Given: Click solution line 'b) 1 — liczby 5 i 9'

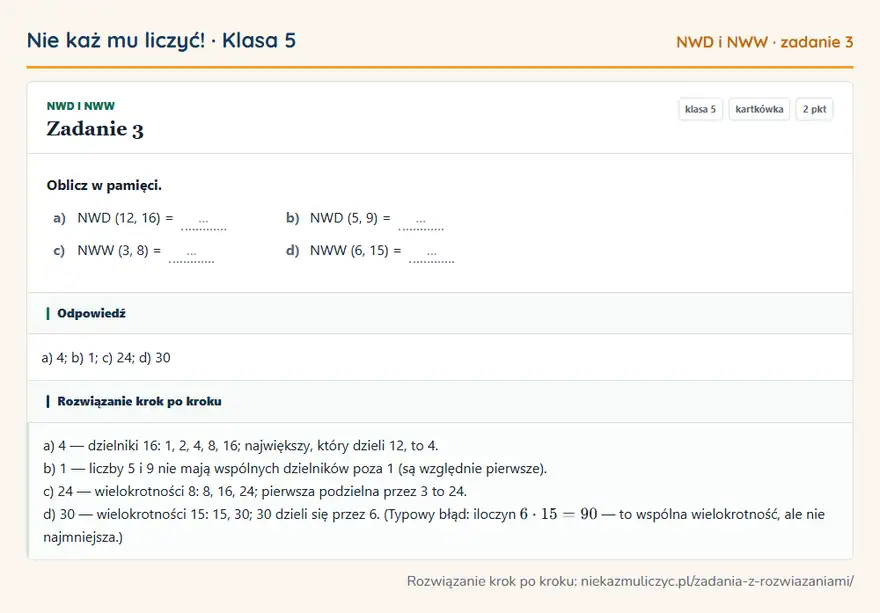Looking at the screenshot, I should [295, 469].
